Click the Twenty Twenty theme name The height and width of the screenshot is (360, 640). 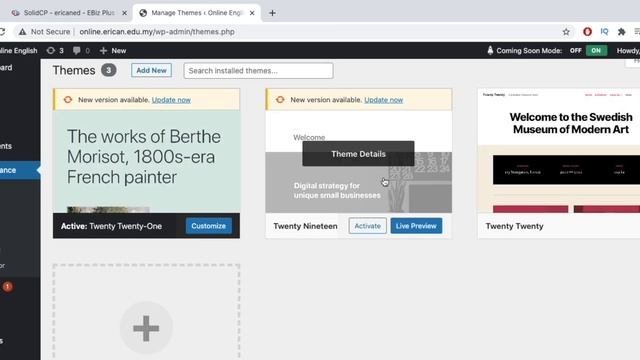click(514, 226)
